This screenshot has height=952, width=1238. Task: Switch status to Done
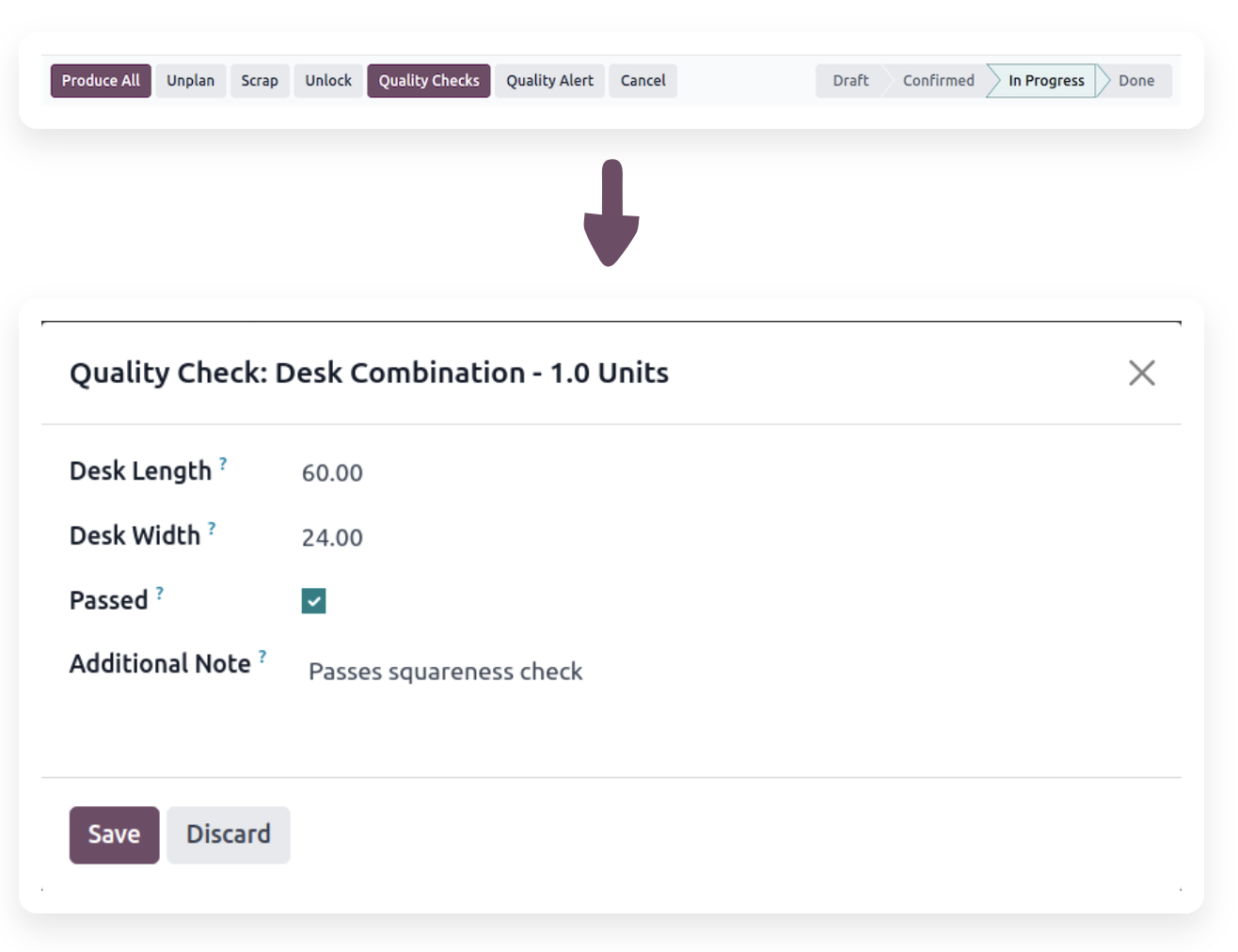(1135, 81)
